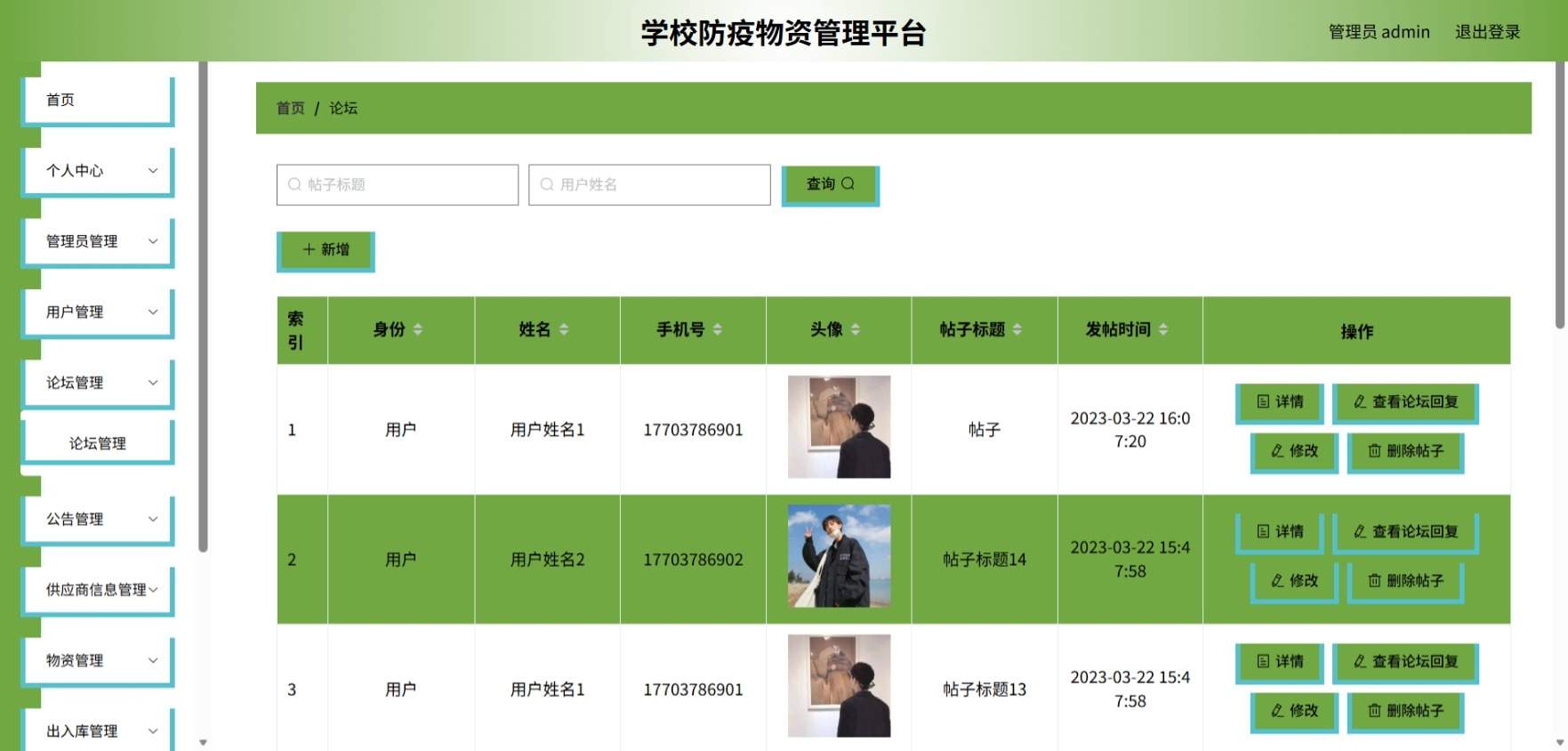Click the sort arrows in 帖子标题 column header

pyautogui.click(x=1017, y=330)
